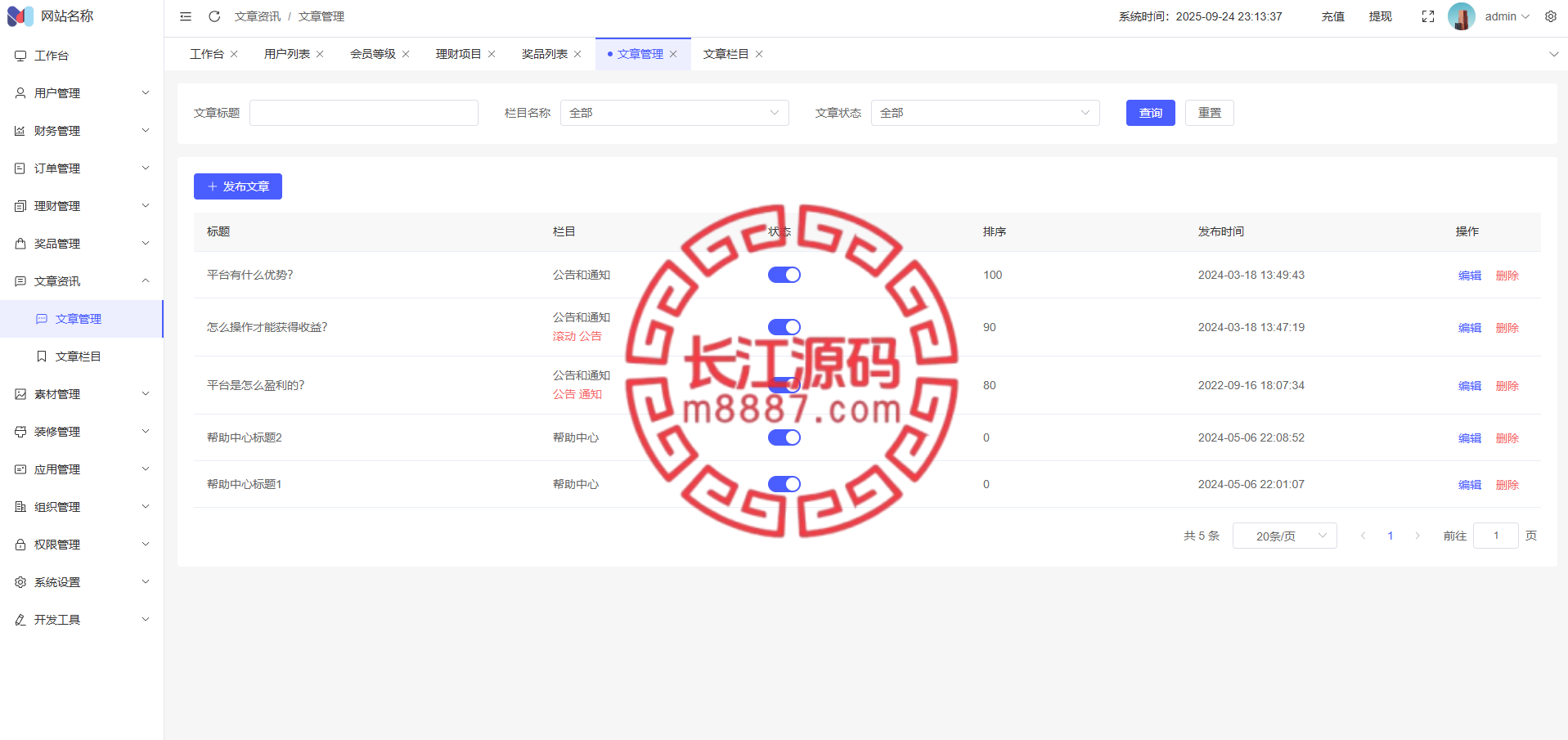
Task: Click 提现 in the header
Action: (1381, 16)
